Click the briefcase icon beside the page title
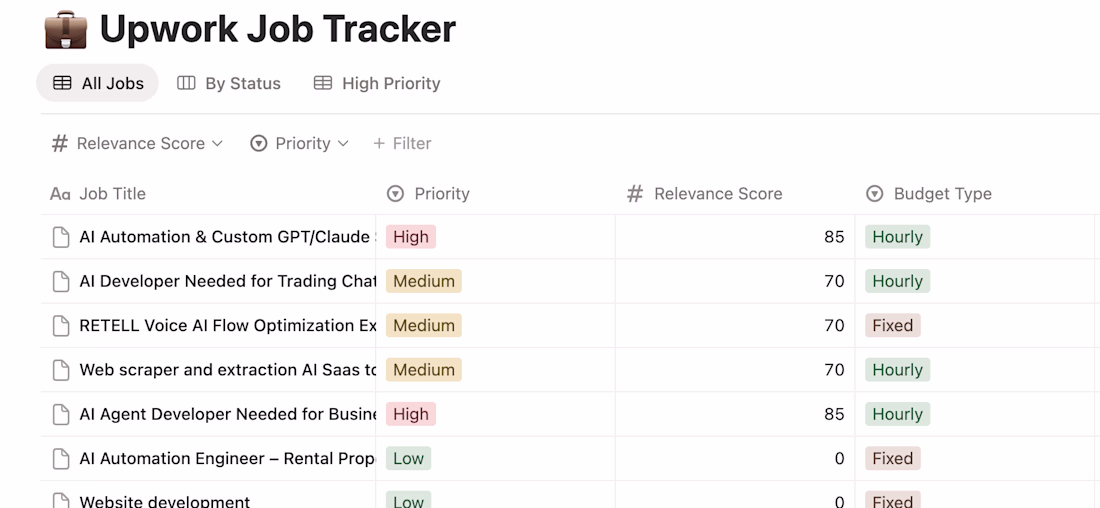 66,30
